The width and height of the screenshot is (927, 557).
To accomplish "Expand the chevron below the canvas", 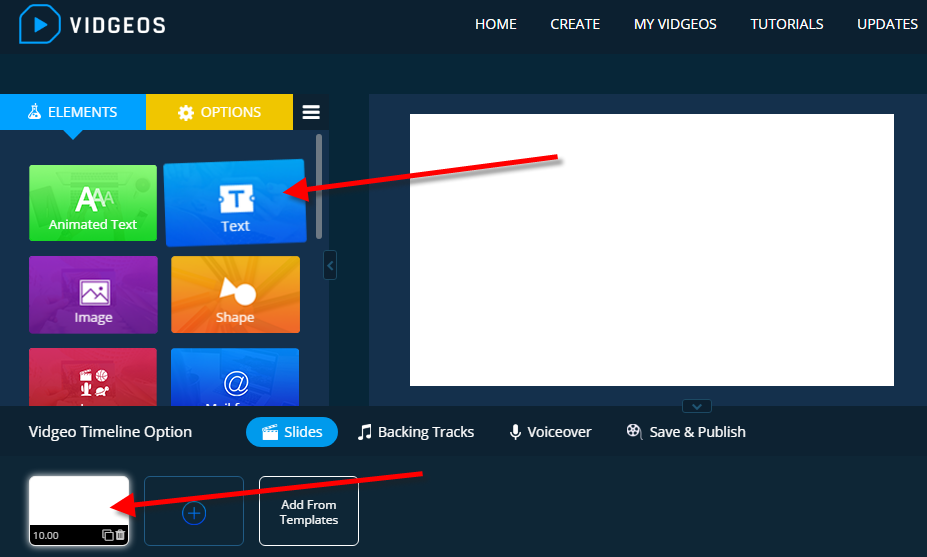I will [x=696, y=406].
